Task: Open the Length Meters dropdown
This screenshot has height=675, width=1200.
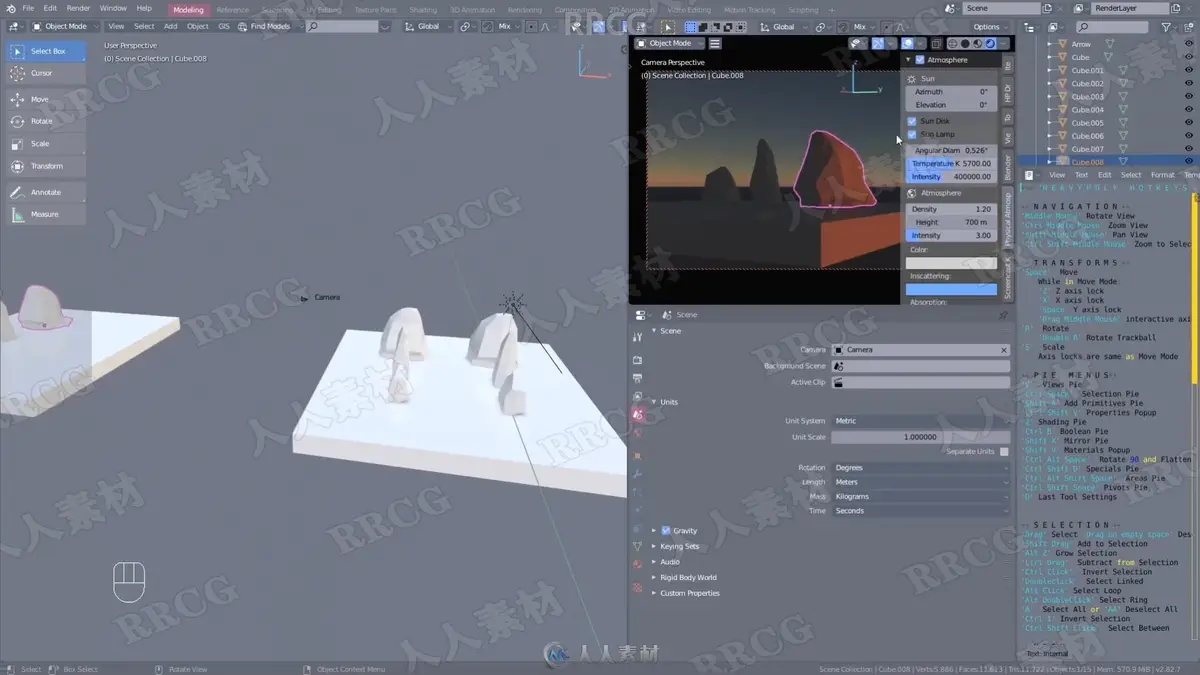Action: [x=920, y=482]
